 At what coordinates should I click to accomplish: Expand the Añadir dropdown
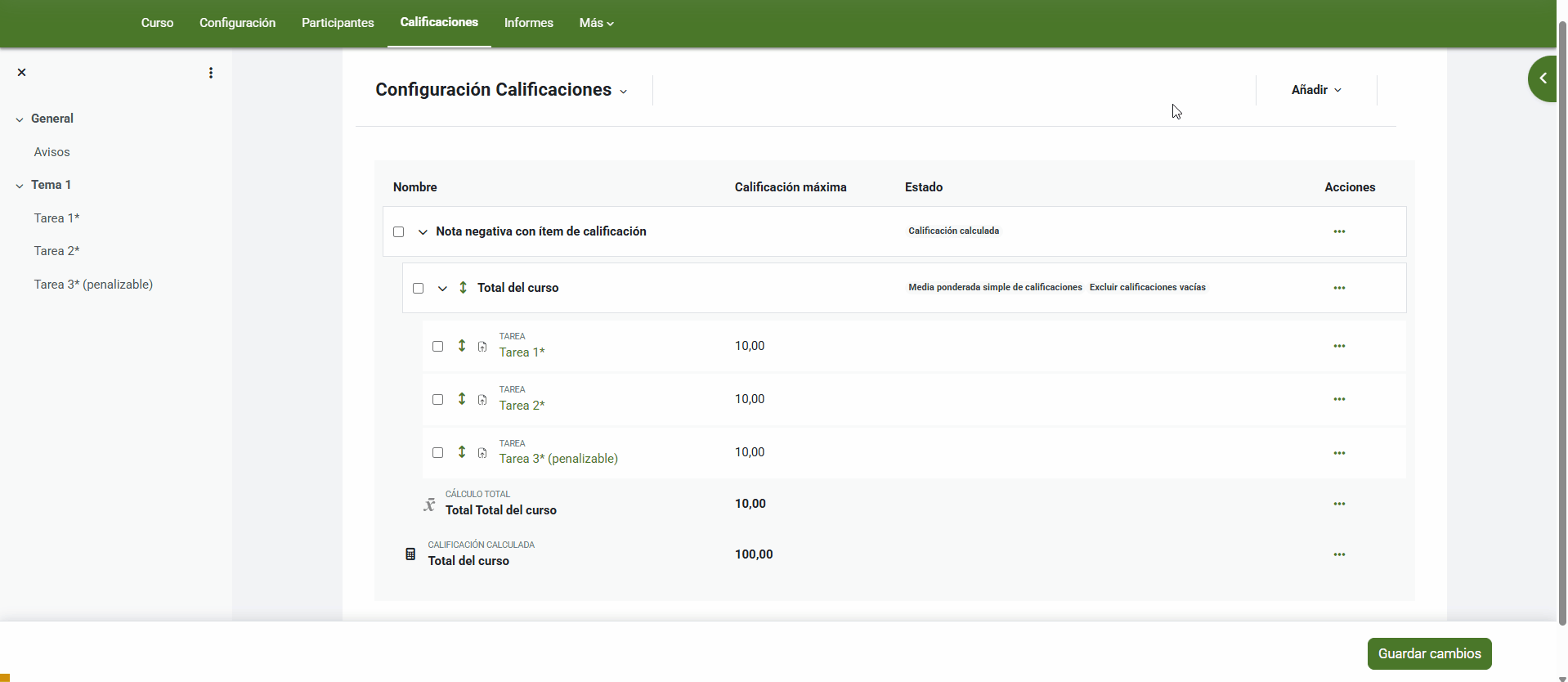click(1315, 90)
